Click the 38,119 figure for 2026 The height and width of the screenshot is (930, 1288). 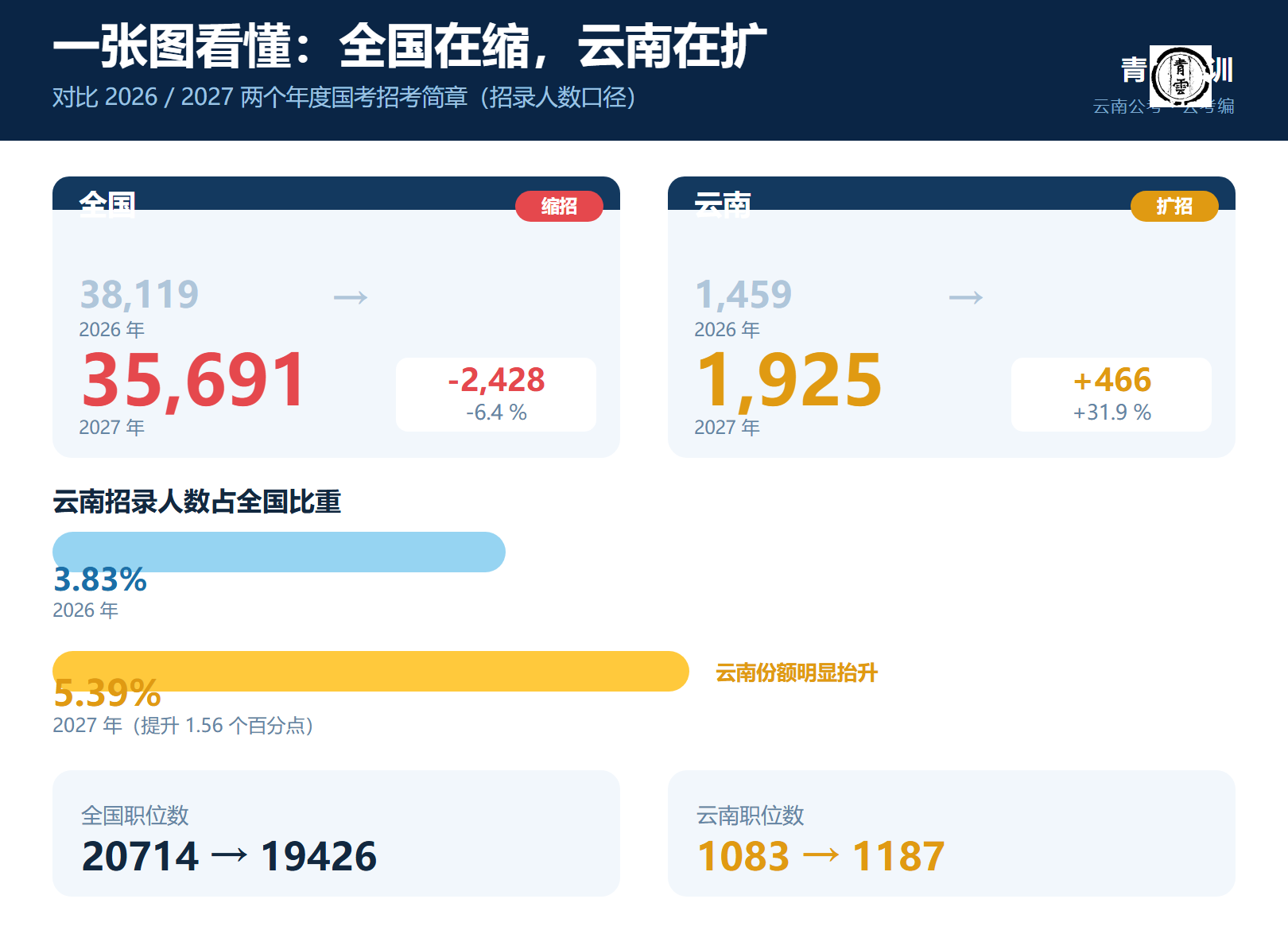(139, 294)
